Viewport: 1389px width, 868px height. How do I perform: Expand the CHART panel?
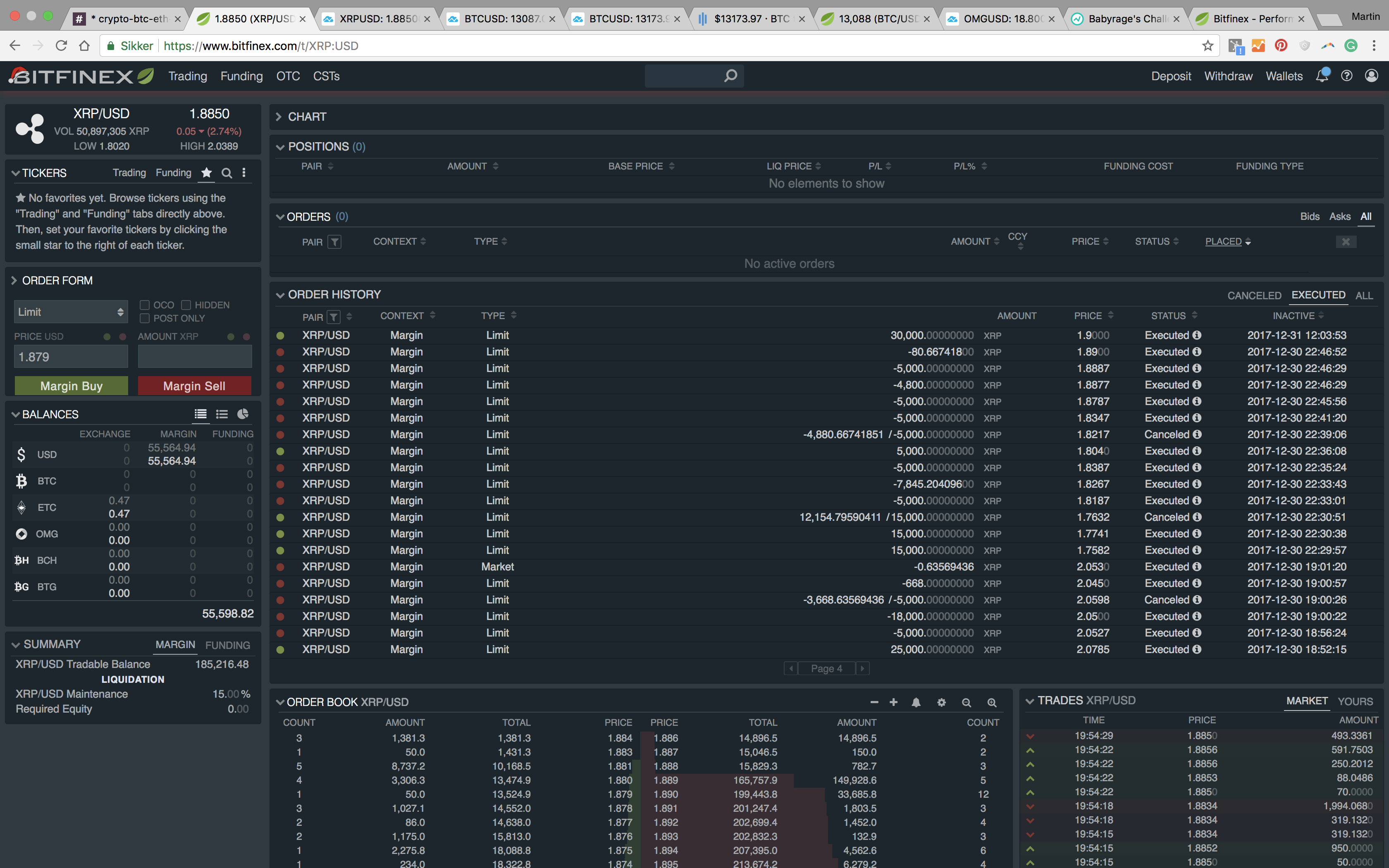point(279,117)
